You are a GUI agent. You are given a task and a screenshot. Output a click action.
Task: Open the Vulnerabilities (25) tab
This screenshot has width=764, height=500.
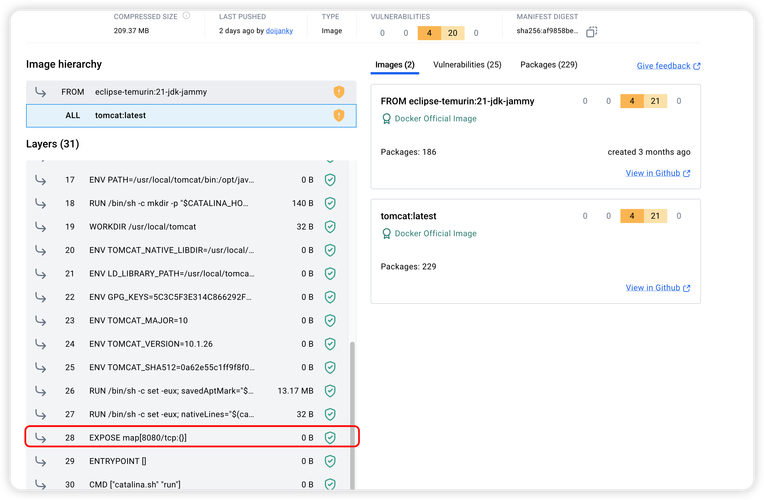467,65
